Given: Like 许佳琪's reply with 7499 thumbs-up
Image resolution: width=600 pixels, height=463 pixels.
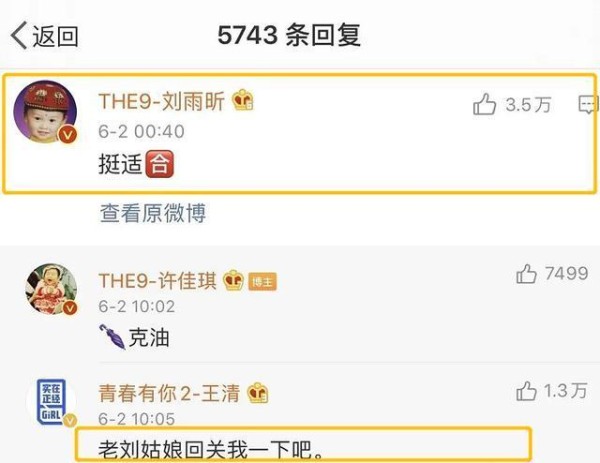Looking at the screenshot, I should (x=526, y=274).
